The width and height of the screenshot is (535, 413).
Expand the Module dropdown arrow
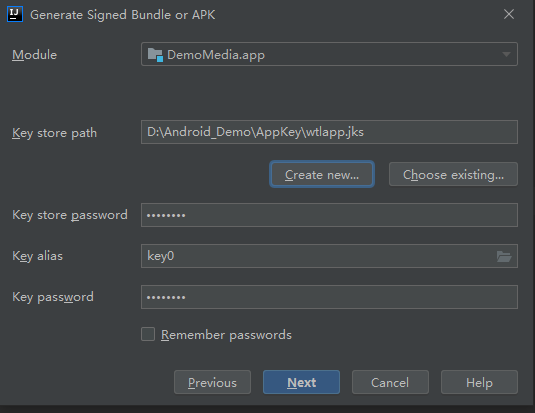(506, 54)
